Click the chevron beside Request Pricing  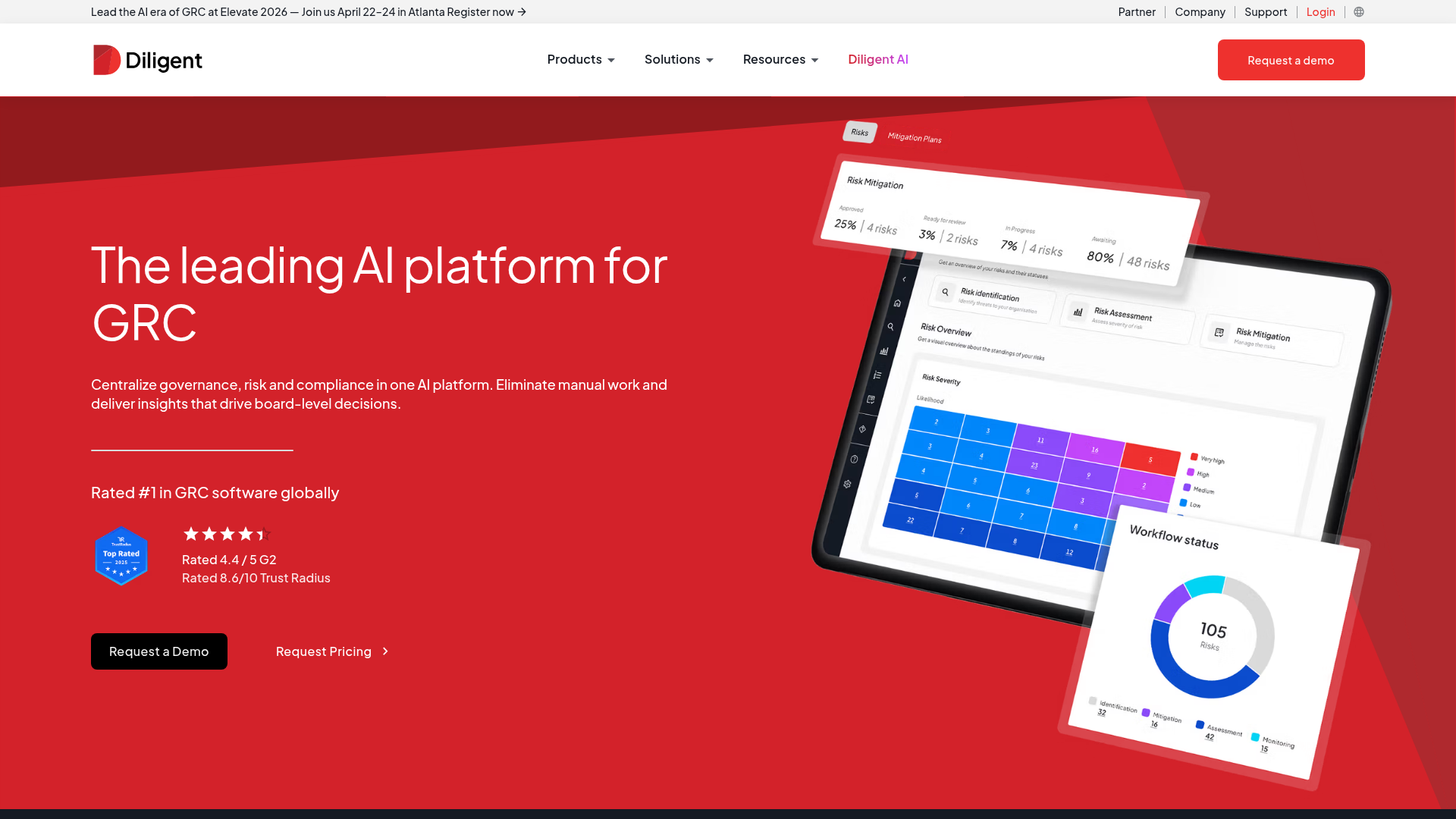385,651
